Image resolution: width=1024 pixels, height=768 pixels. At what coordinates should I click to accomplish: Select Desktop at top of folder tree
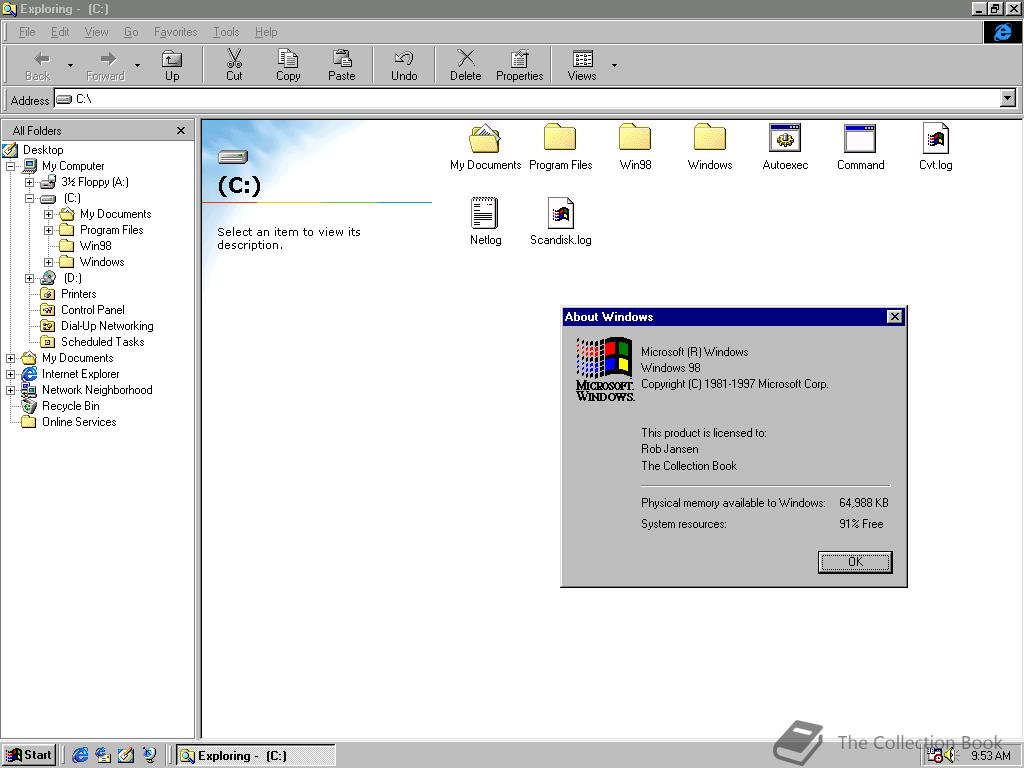click(x=43, y=150)
